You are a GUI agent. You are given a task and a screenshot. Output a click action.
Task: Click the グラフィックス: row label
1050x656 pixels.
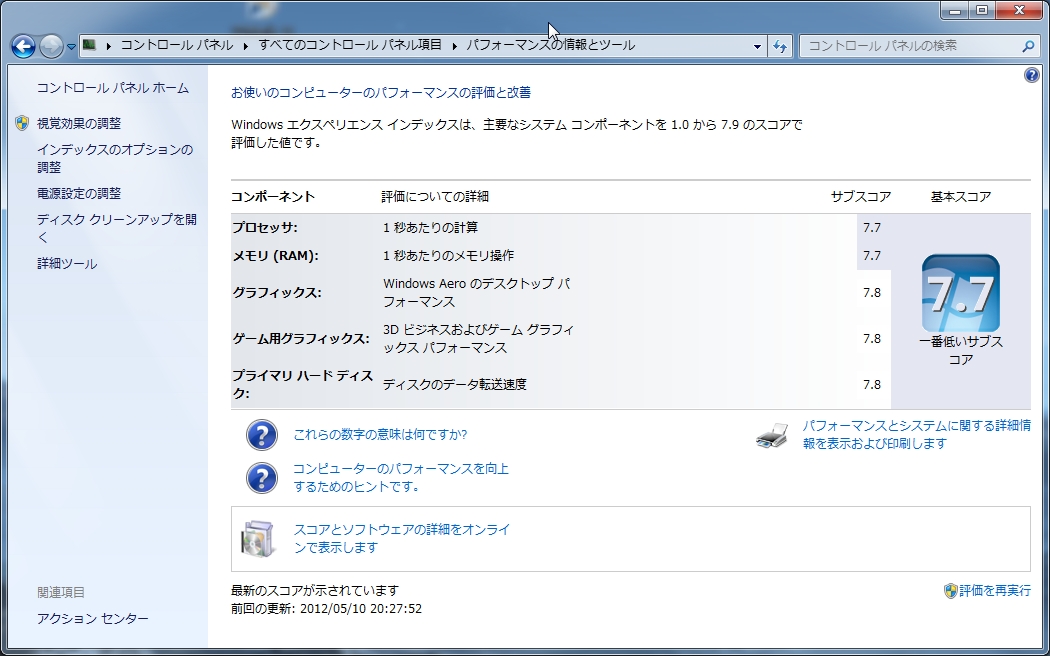coord(277,293)
